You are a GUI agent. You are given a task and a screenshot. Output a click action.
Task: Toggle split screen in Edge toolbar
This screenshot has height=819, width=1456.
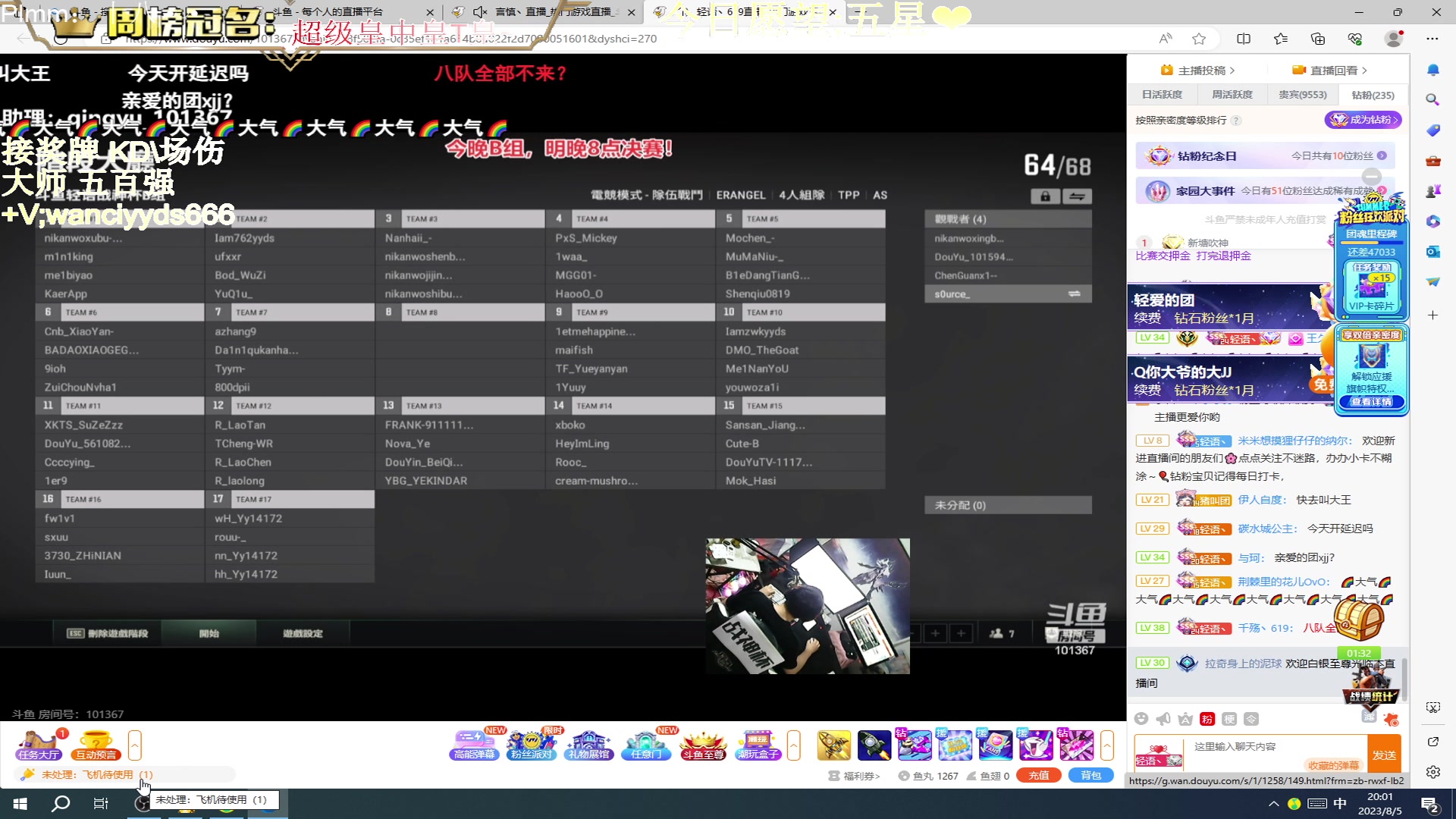coord(1244,39)
